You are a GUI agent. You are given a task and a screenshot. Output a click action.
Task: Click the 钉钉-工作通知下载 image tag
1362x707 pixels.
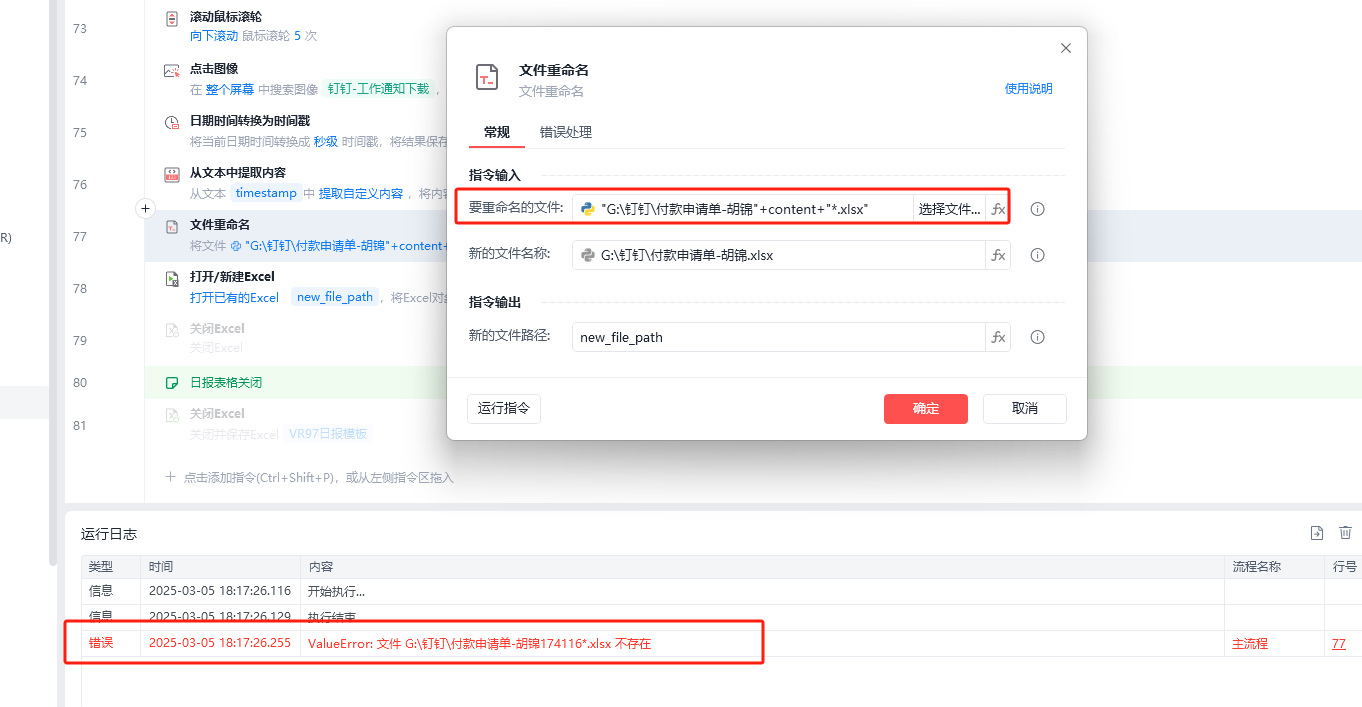(378, 88)
